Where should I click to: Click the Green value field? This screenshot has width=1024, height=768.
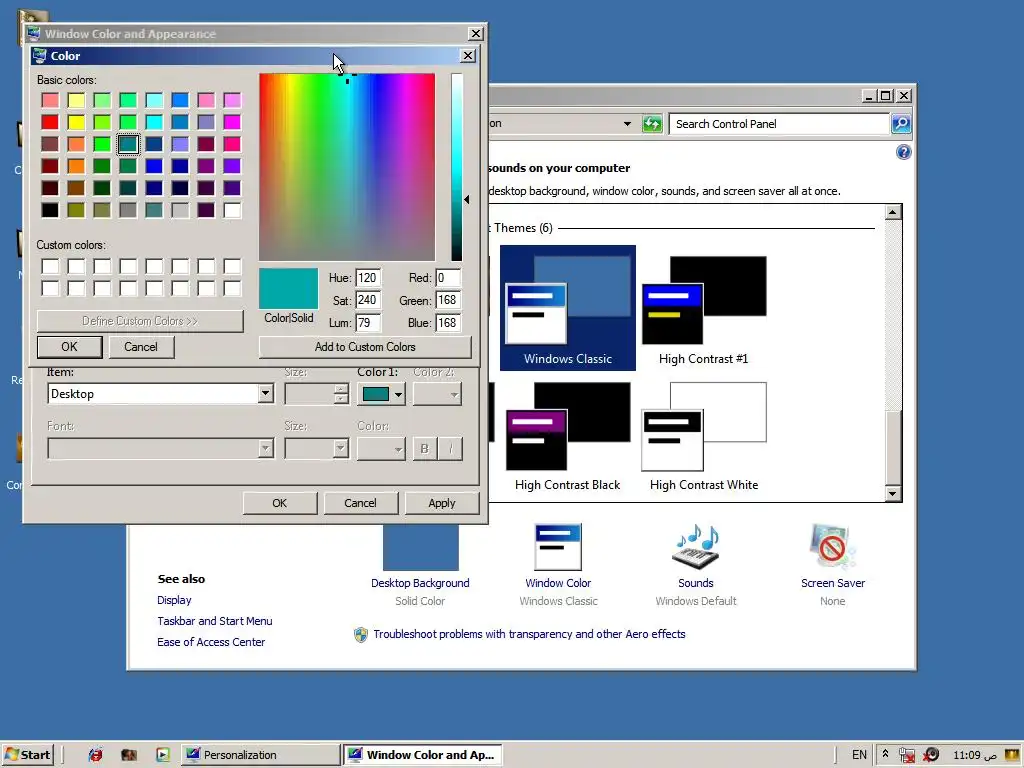click(448, 300)
